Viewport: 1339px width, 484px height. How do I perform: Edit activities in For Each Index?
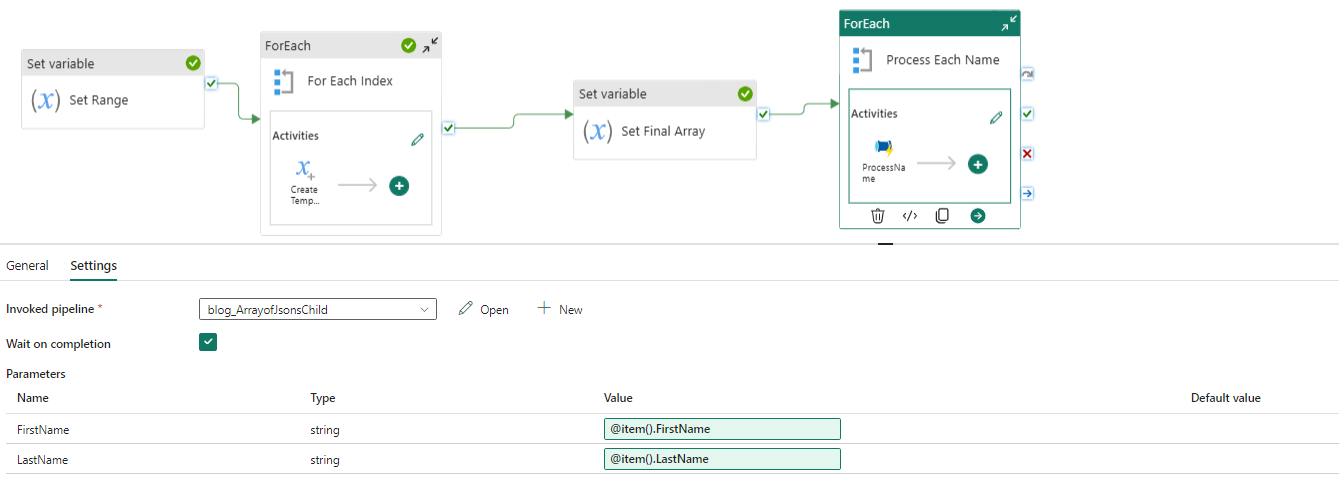tap(417, 140)
